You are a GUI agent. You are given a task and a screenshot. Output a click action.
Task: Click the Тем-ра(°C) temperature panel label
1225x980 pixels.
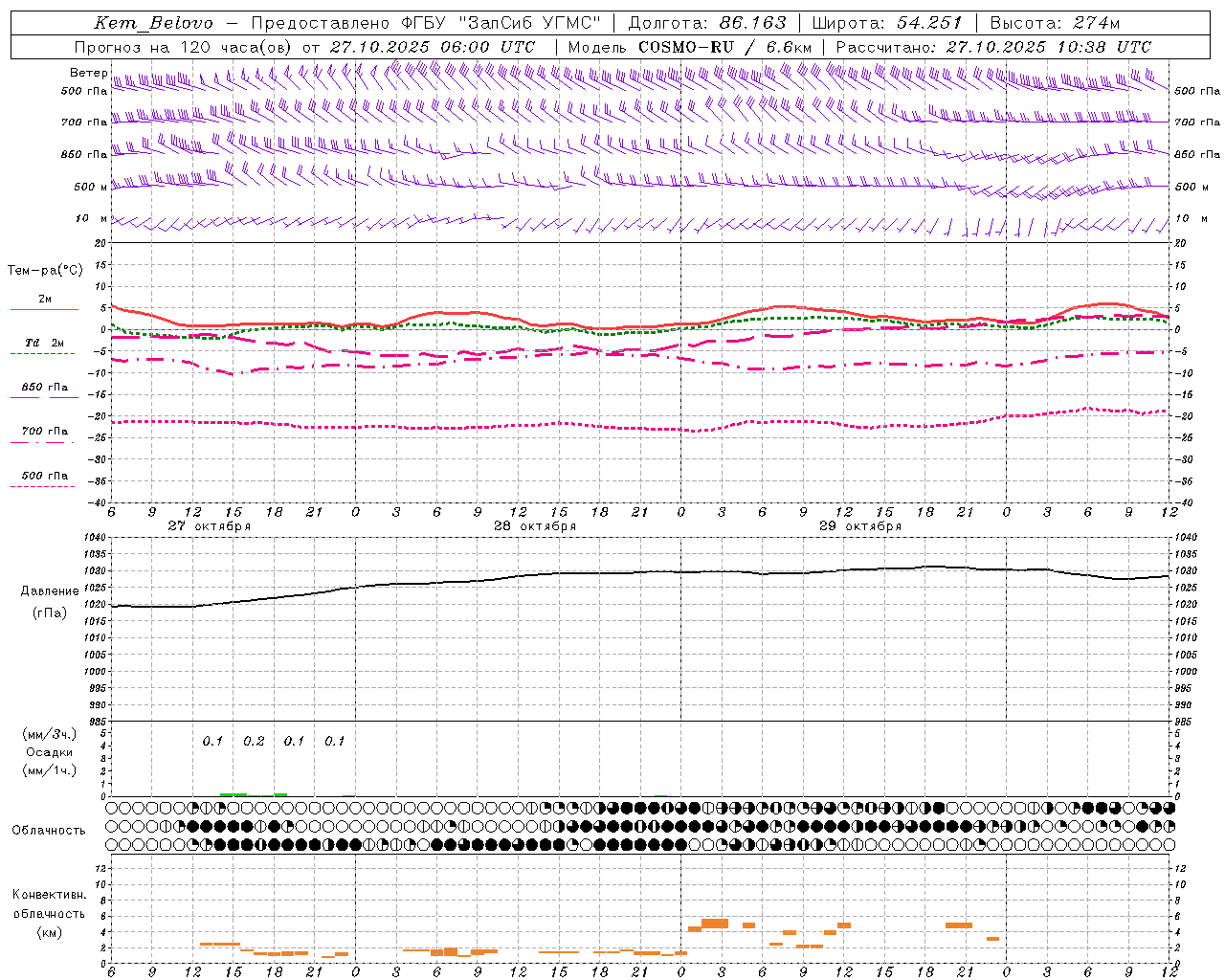coord(45,271)
